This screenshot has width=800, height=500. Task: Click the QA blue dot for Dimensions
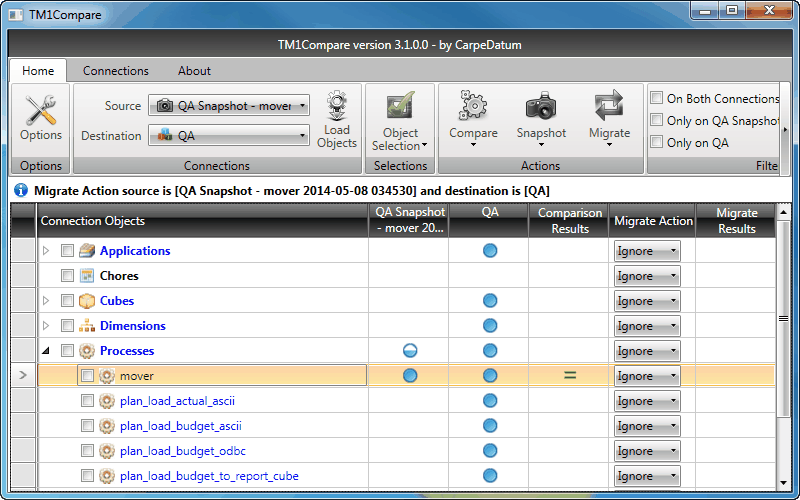(x=490, y=326)
